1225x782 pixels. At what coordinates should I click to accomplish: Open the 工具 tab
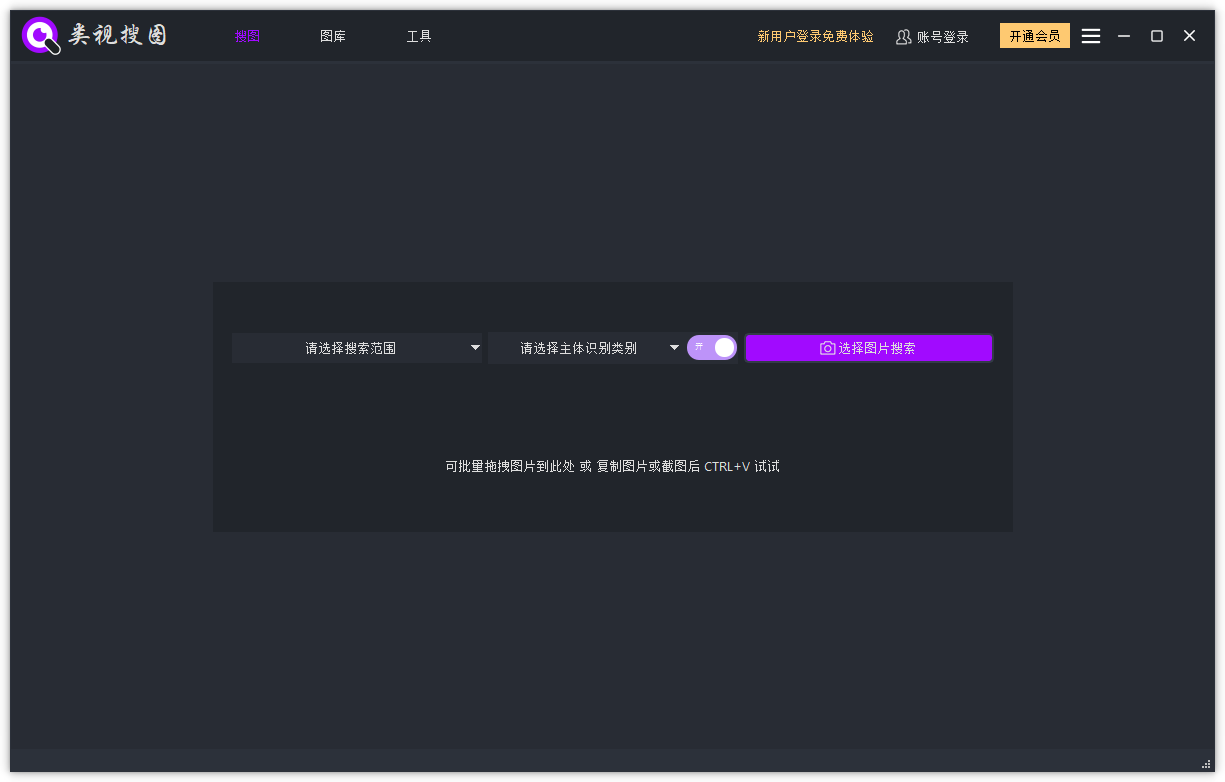click(x=419, y=36)
